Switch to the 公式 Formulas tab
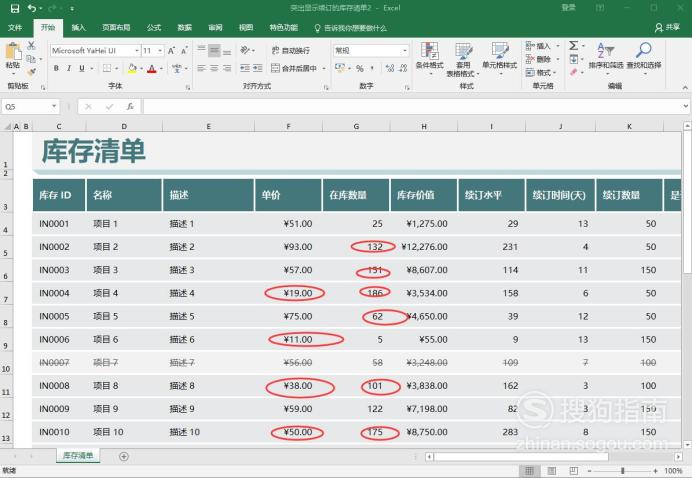The image size is (692, 478). [154, 27]
